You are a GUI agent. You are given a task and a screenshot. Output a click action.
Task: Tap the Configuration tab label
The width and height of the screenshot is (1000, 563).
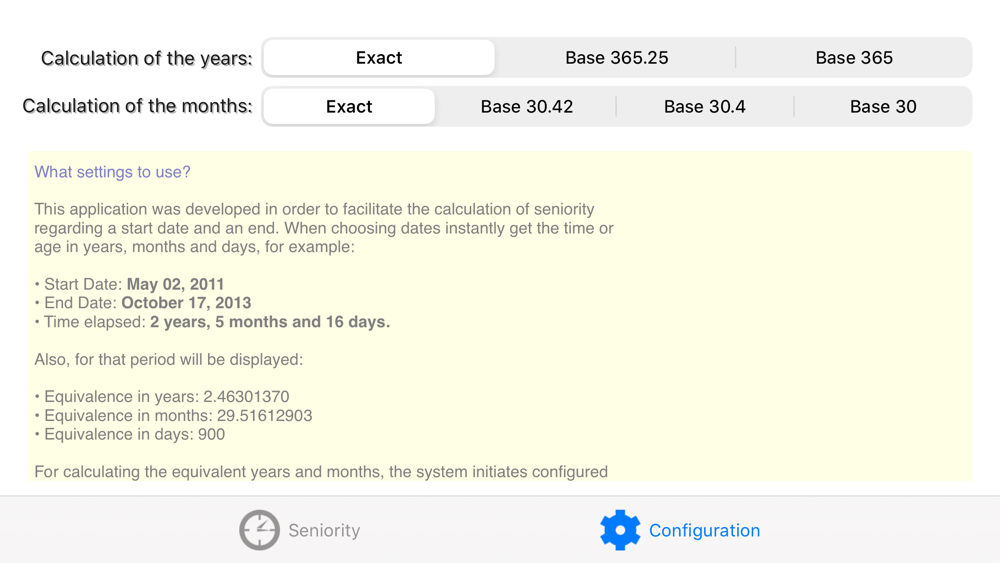tap(704, 530)
